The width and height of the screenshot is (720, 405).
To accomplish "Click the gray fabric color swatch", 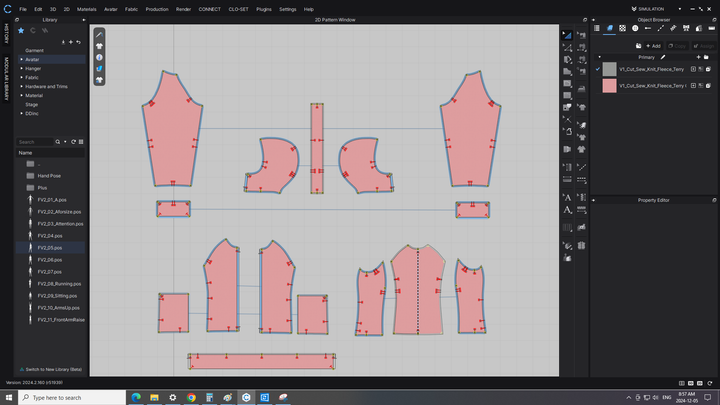I will [609, 69].
